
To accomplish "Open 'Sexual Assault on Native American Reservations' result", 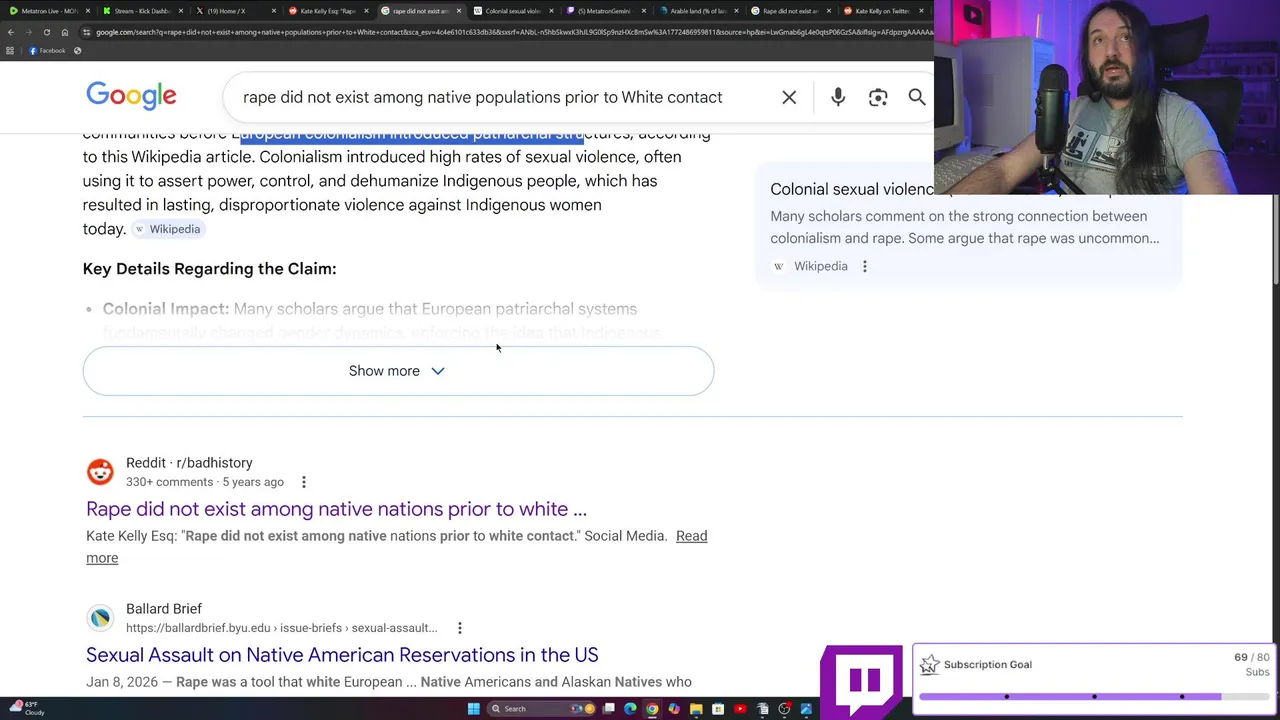I will click(x=342, y=655).
